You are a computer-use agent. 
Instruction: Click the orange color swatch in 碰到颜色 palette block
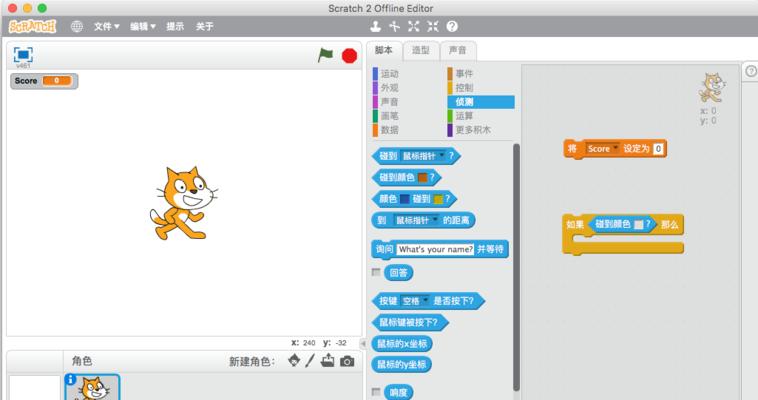click(x=423, y=178)
